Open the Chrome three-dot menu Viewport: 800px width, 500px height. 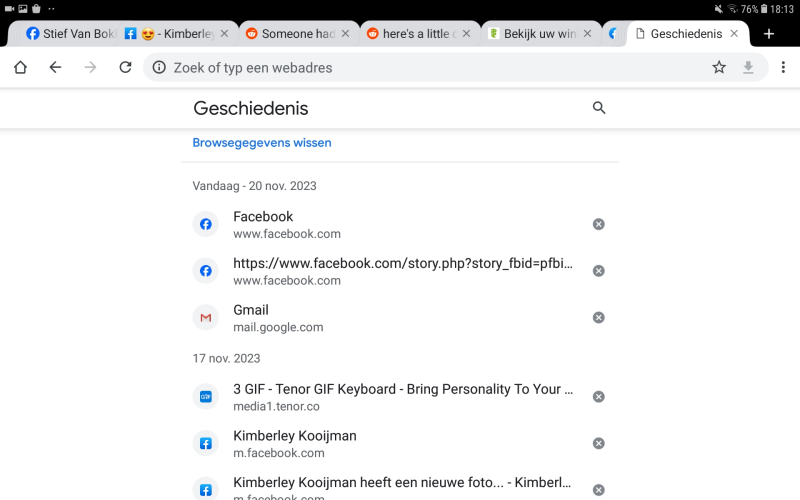click(783, 68)
